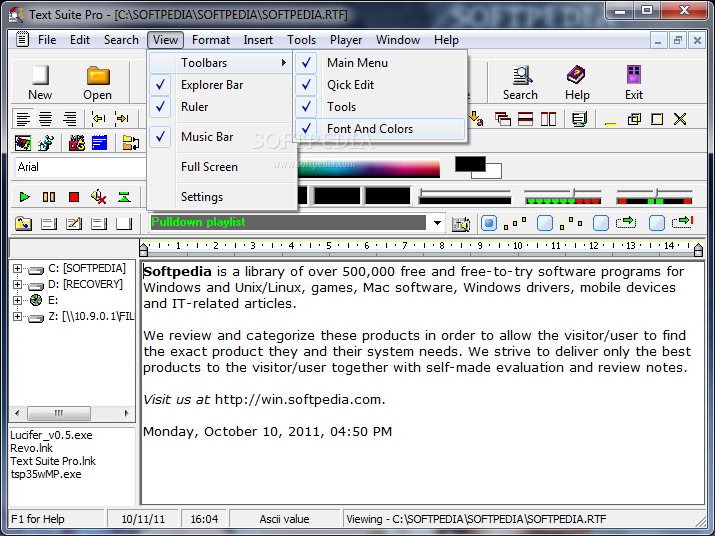
Task: Expand the C: [SOFTPEDIA] drive node
Action: pos(17,268)
